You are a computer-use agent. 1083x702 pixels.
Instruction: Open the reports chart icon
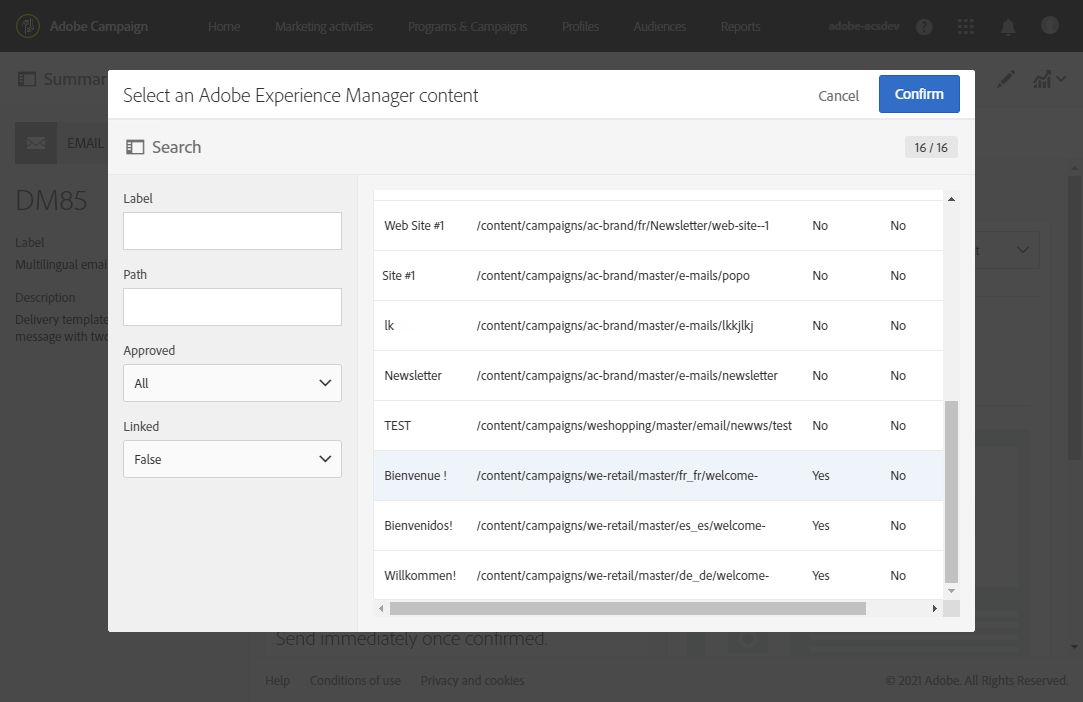[x=1043, y=79]
